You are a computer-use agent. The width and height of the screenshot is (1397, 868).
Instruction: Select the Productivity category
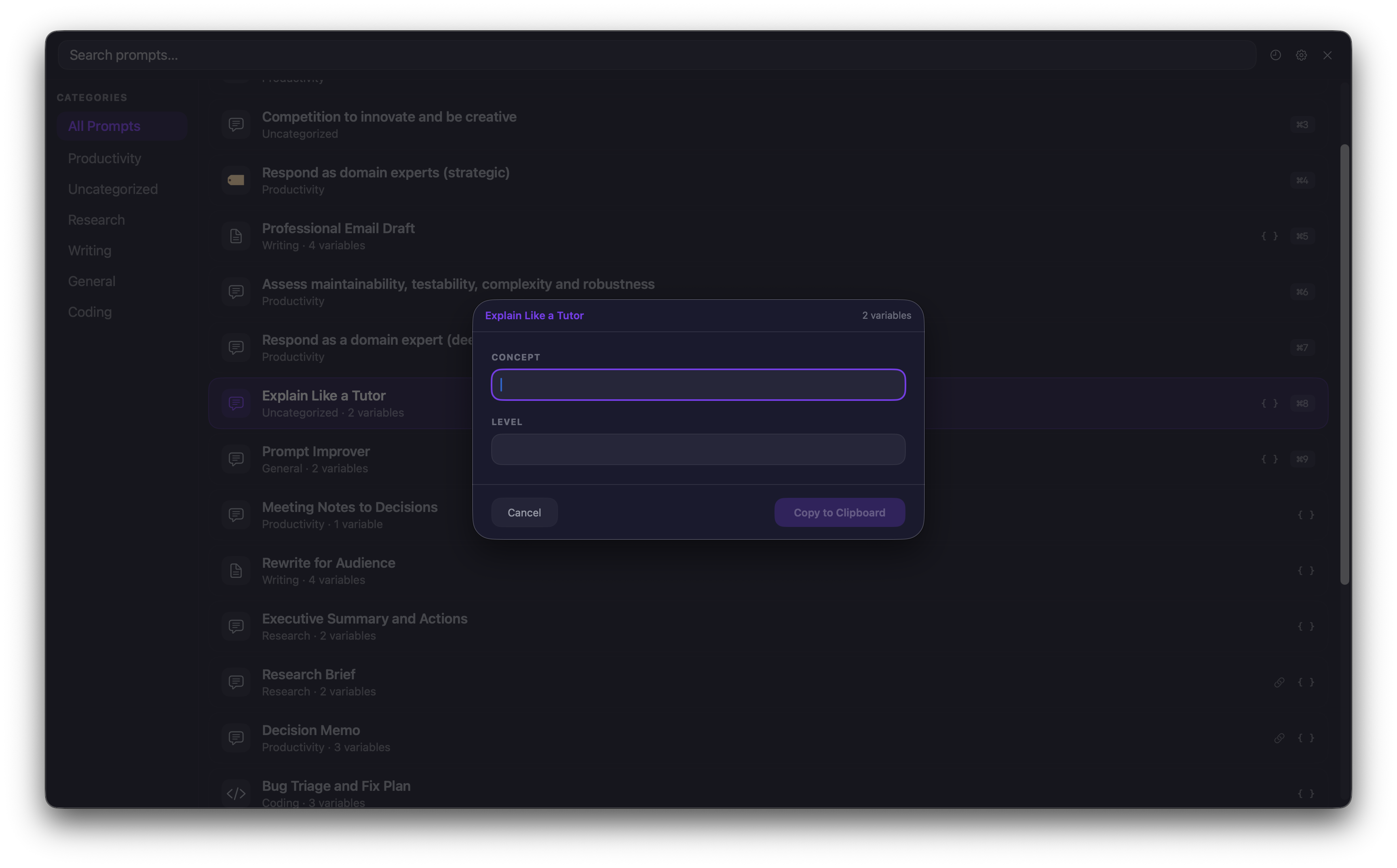point(105,158)
